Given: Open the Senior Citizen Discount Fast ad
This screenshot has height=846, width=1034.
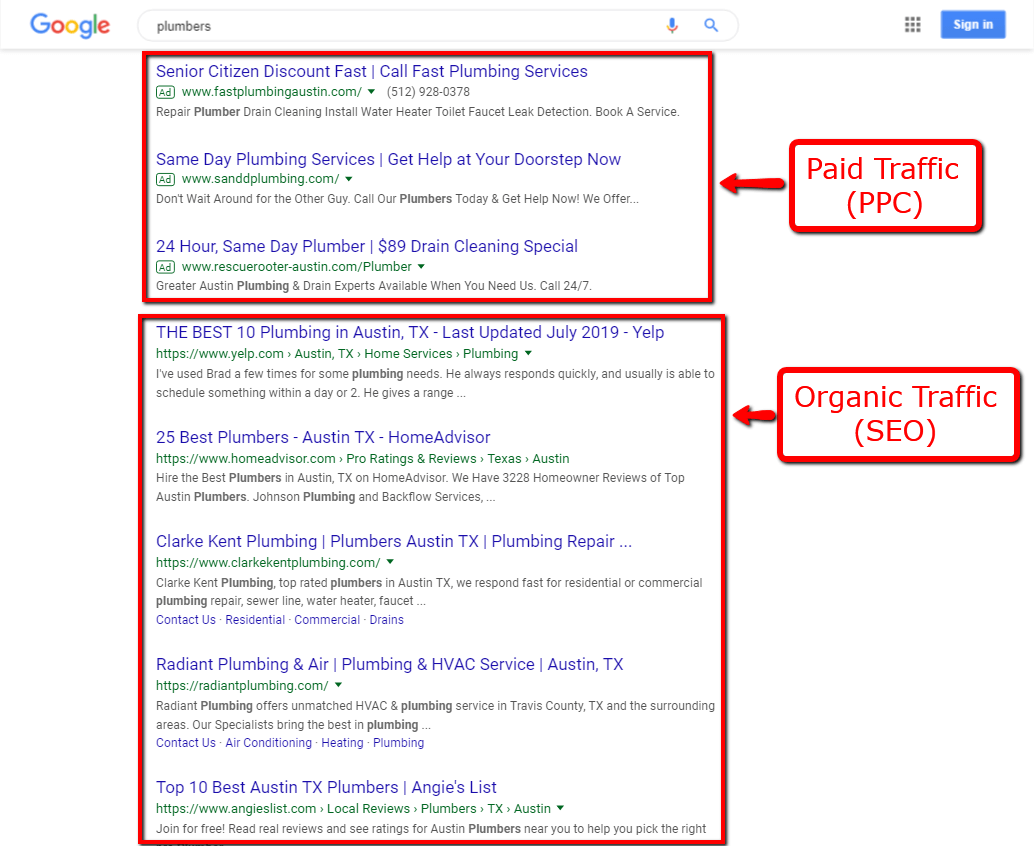Looking at the screenshot, I should tap(372, 71).
